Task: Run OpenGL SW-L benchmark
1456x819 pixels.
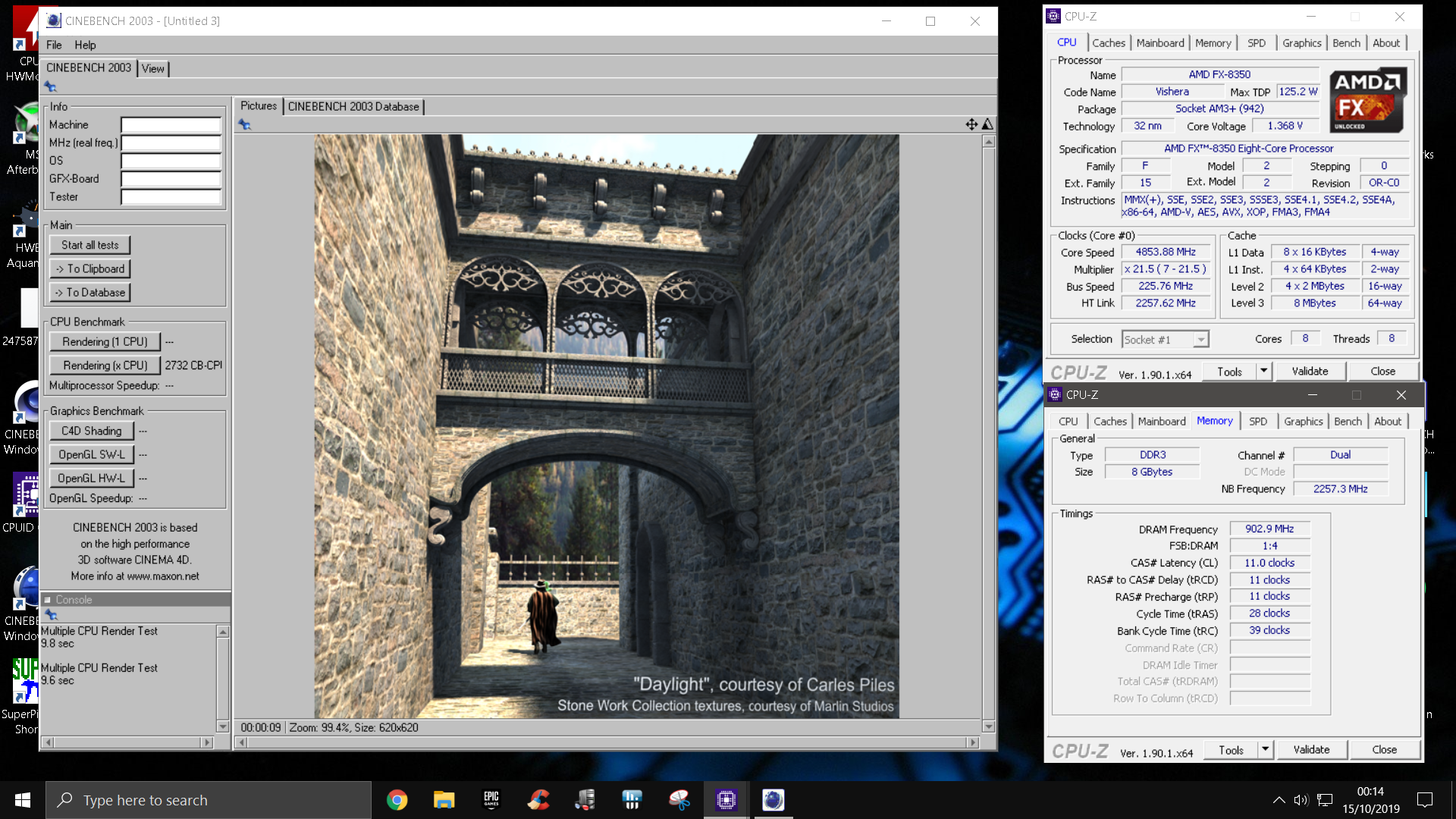Action: (x=92, y=454)
